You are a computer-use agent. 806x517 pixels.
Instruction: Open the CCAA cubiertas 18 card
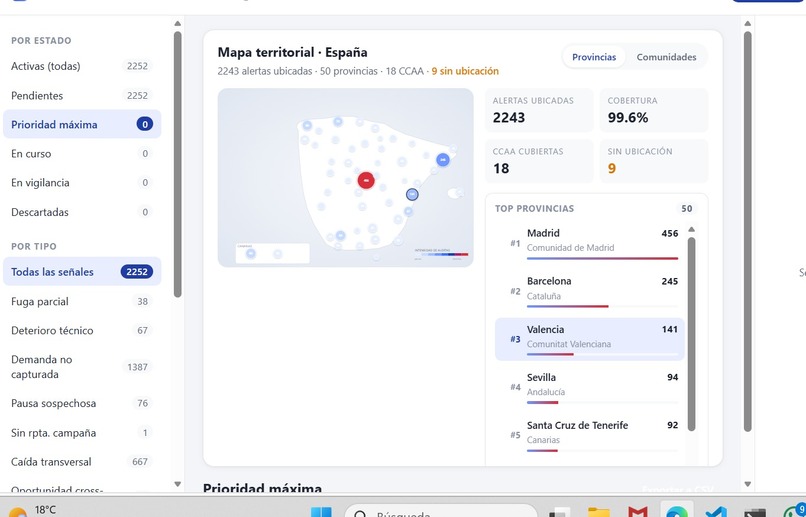539,161
